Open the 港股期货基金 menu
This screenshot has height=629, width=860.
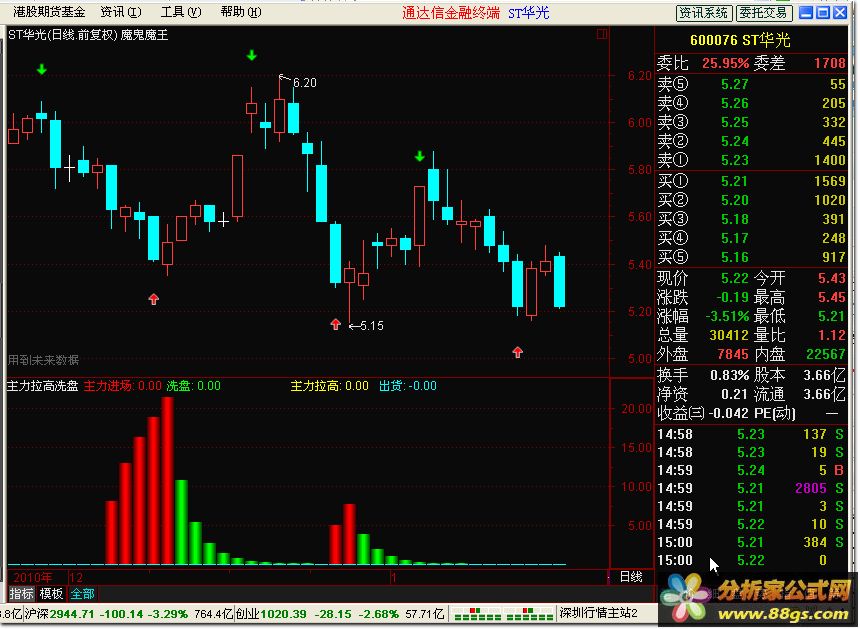point(49,12)
